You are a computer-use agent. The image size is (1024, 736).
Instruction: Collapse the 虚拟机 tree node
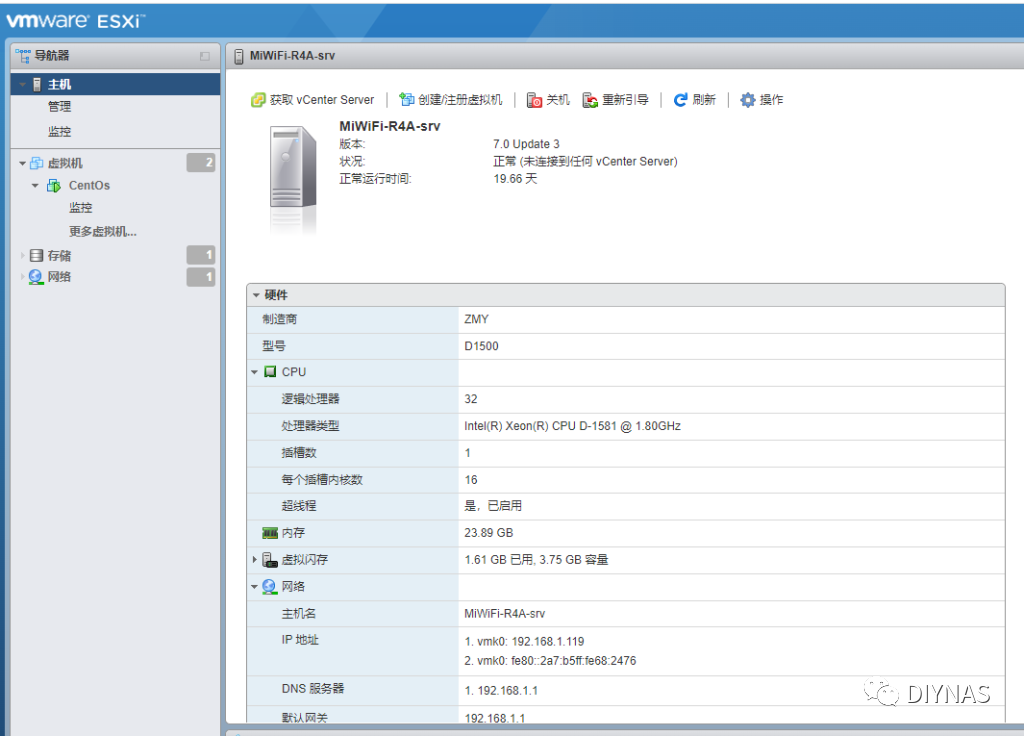click(23, 163)
